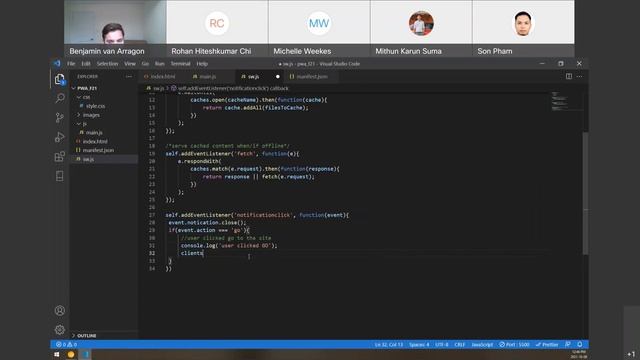640x360 pixels.
Task: Click Prettier status bar item
Action: coord(547,344)
